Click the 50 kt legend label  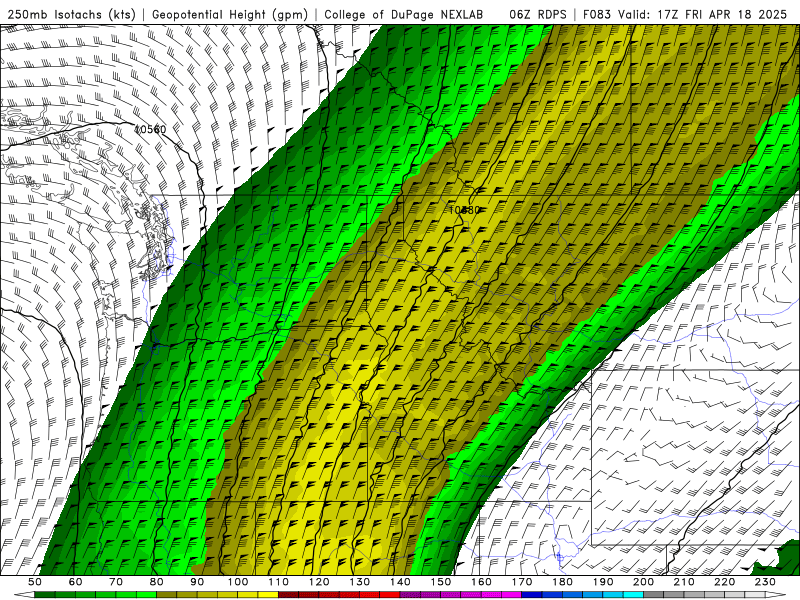[35, 582]
